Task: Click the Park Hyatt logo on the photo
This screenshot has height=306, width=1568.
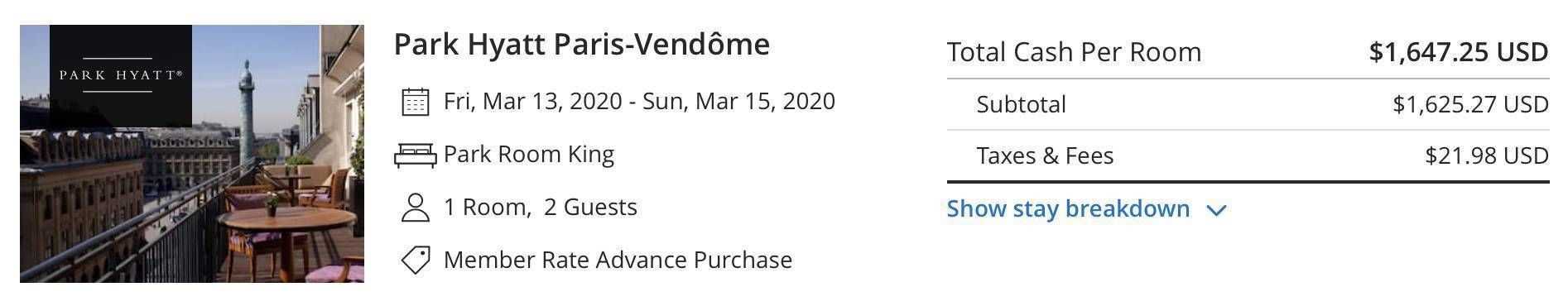Action: point(121,76)
